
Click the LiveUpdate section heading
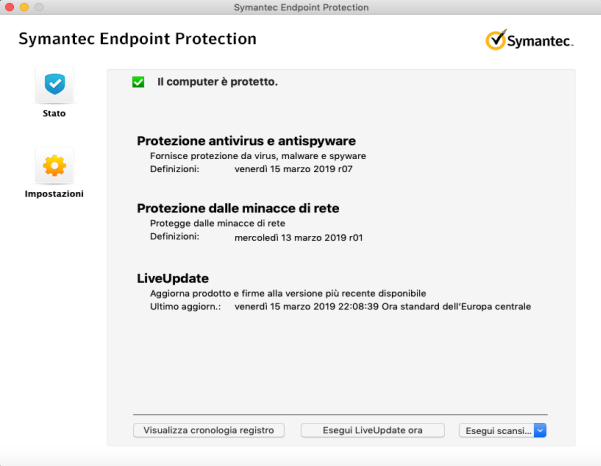173,279
